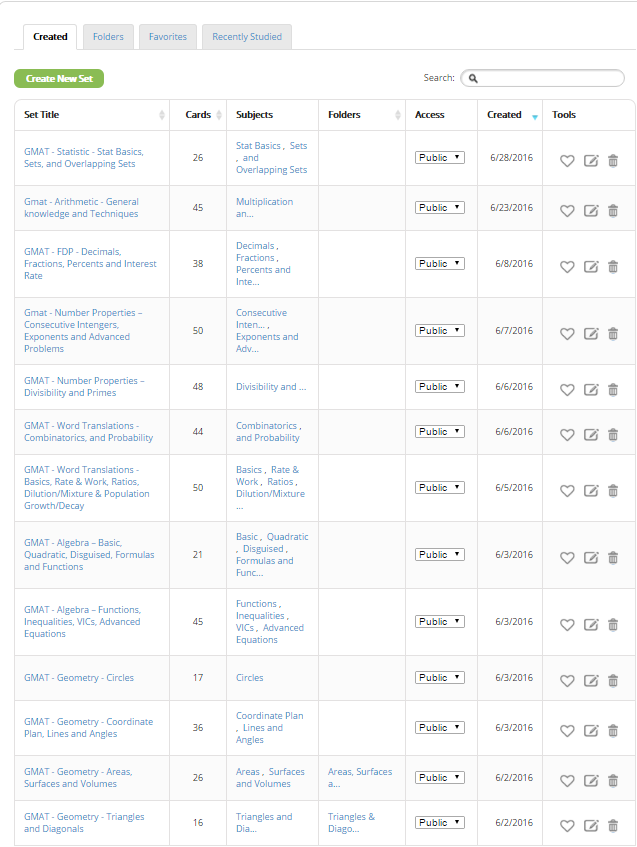Open the Recently Studied tab
The height and width of the screenshot is (847, 637).
(x=247, y=37)
